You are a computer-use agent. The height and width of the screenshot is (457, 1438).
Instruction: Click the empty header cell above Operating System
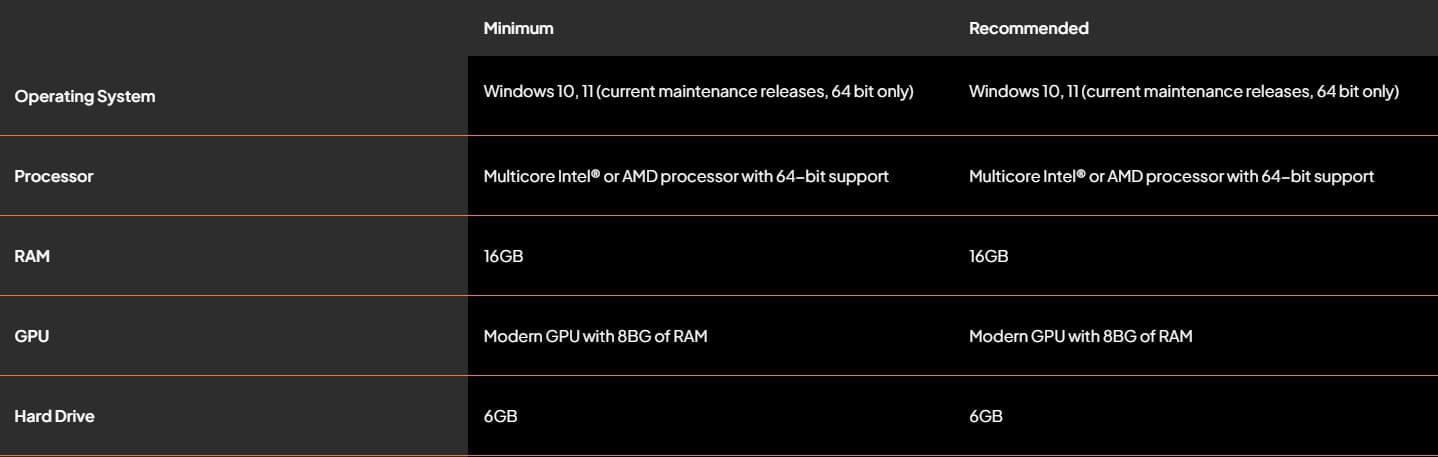click(233, 28)
